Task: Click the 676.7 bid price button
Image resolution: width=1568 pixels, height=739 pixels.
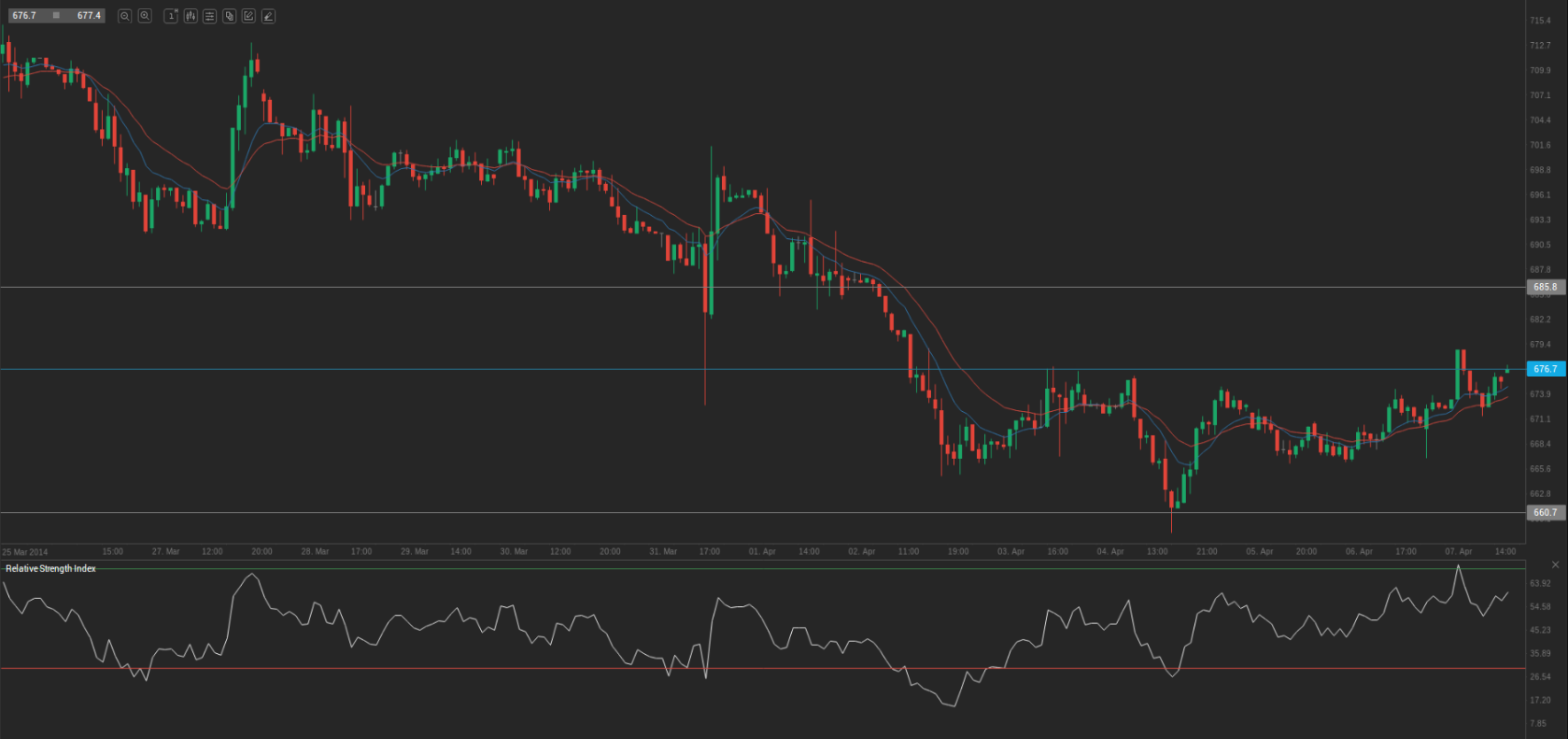Action: (24, 16)
